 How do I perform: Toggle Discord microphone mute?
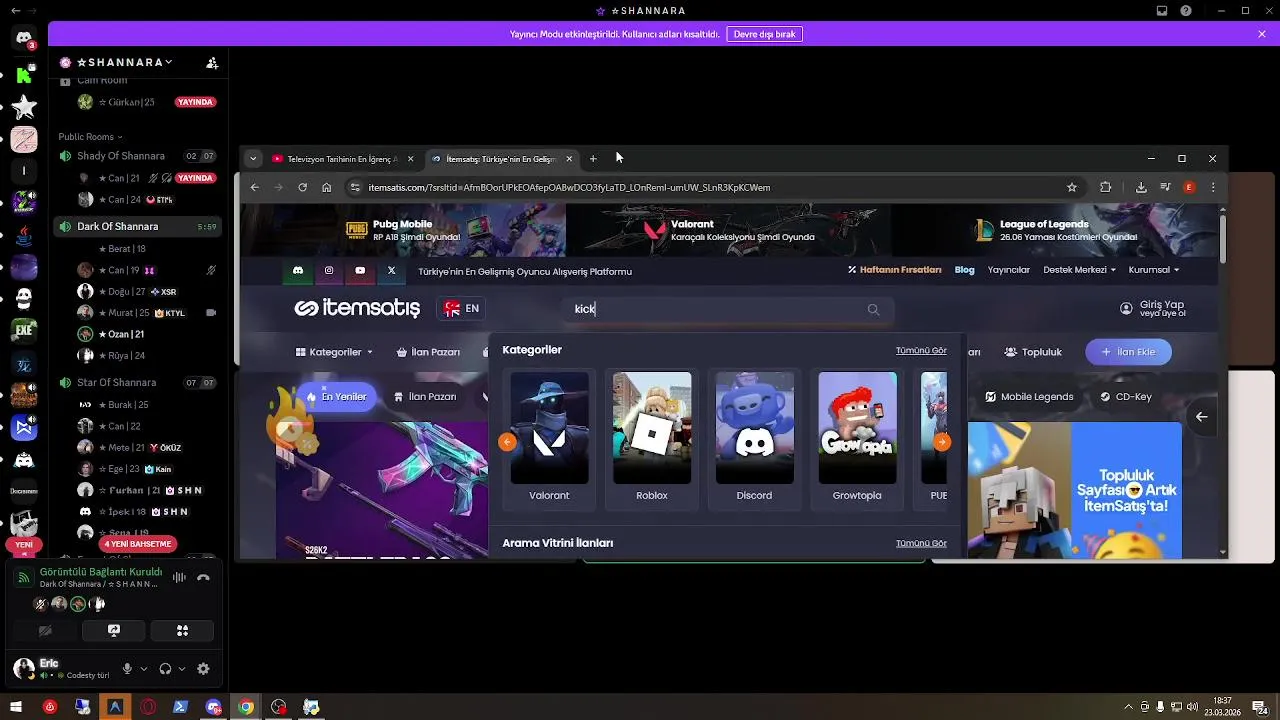click(127, 669)
